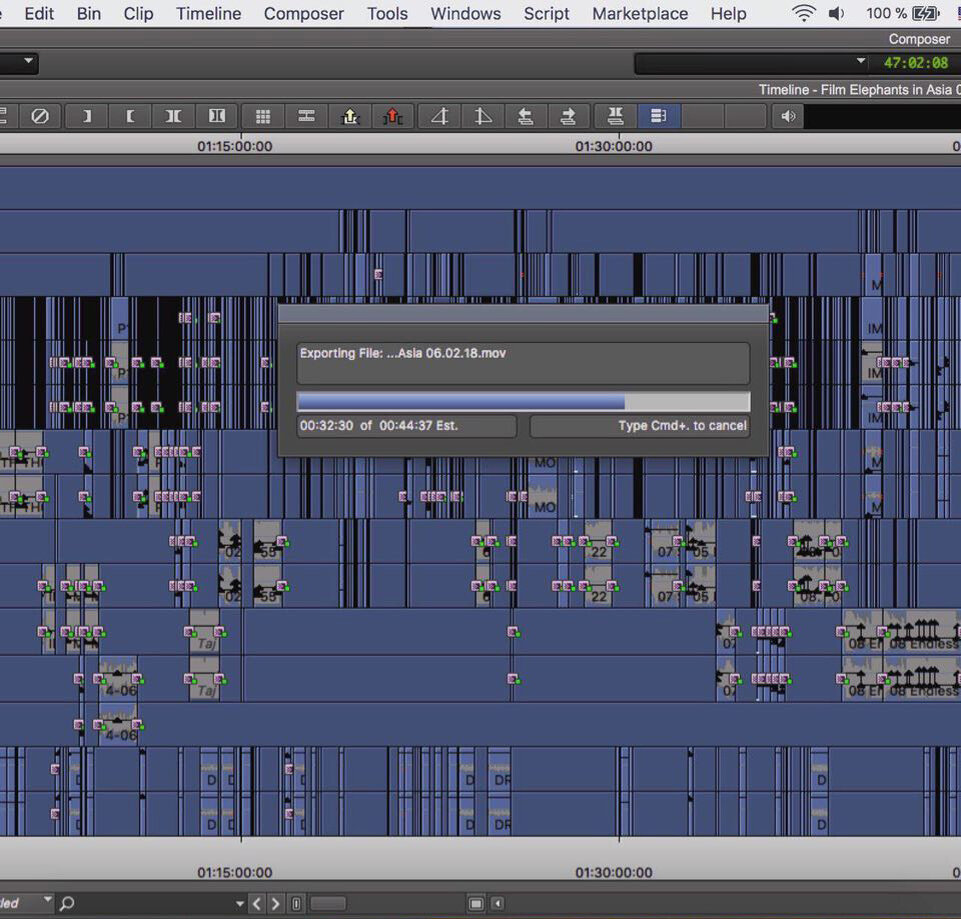Image resolution: width=961 pixels, height=919 pixels.
Task: Click the left-arrow Top trim icon
Action: (x=526, y=116)
